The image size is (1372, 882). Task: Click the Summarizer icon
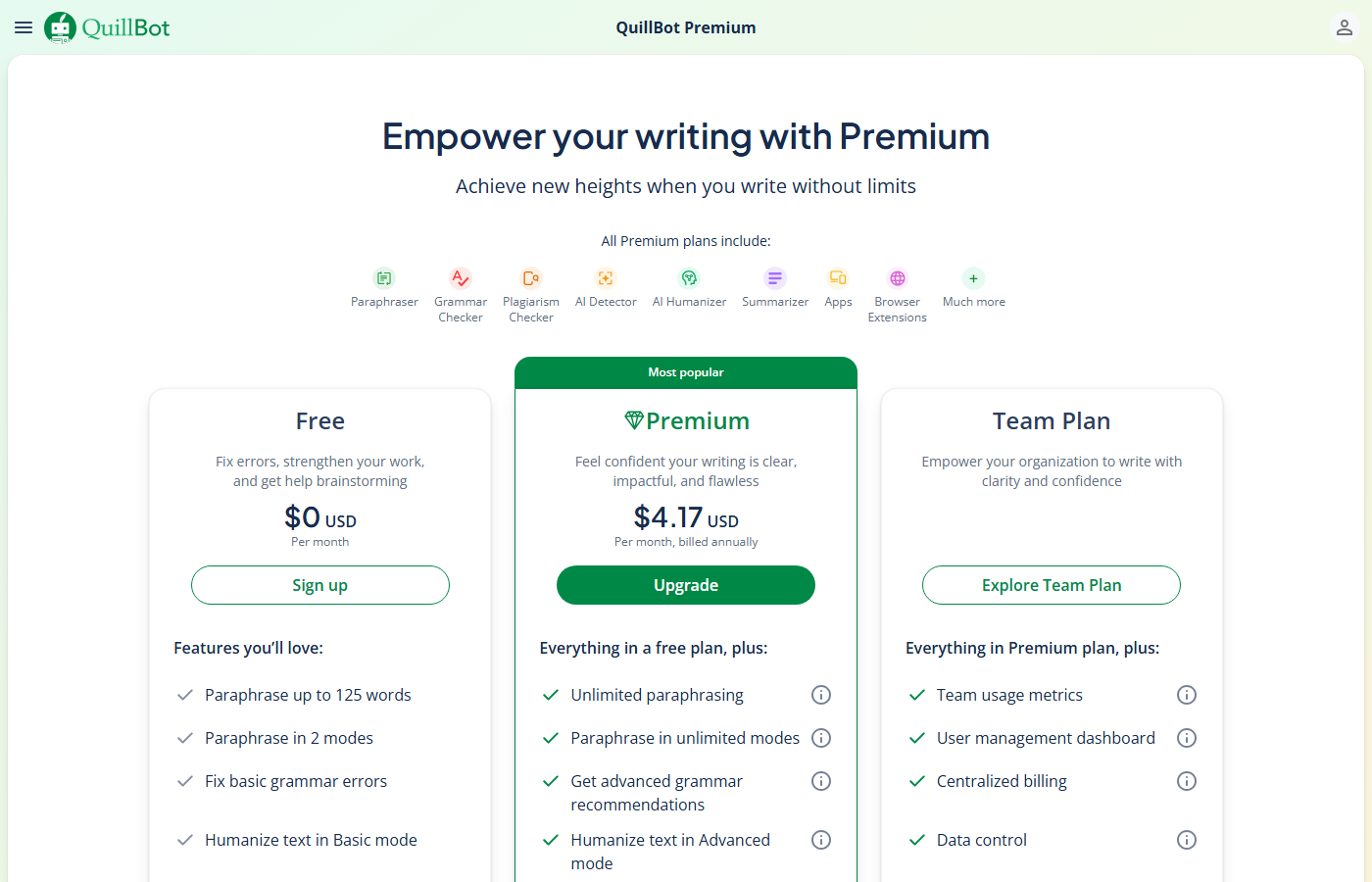[x=774, y=278]
